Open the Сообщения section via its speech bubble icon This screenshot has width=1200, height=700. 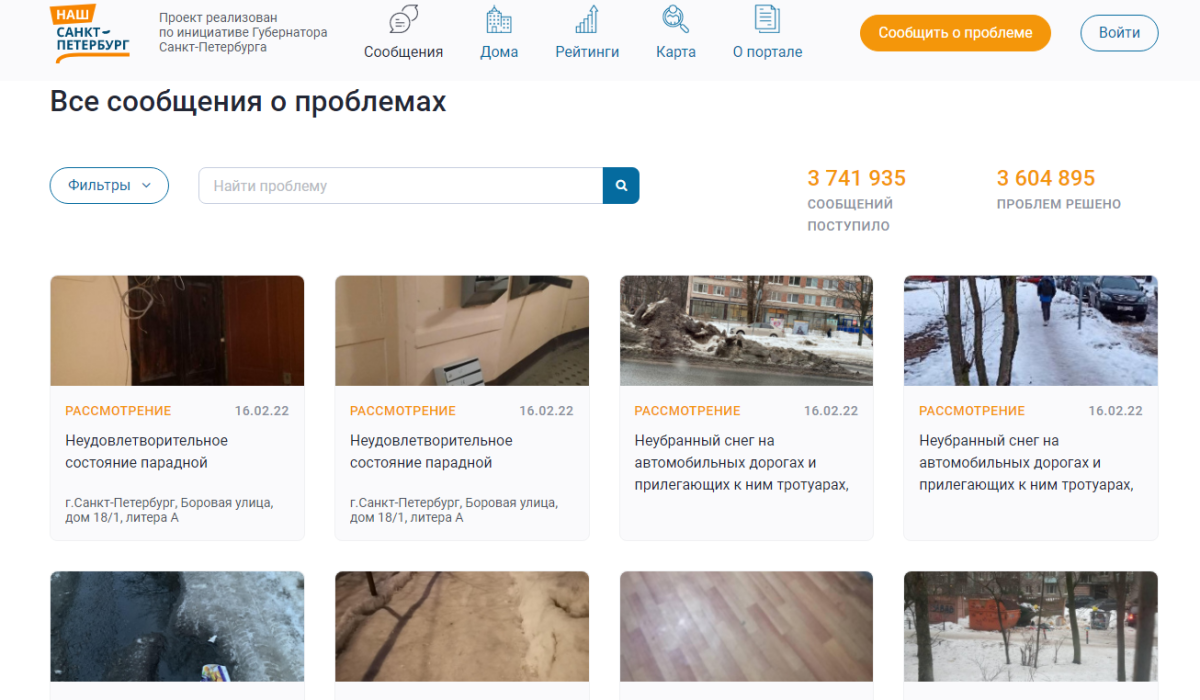pyautogui.click(x=403, y=22)
